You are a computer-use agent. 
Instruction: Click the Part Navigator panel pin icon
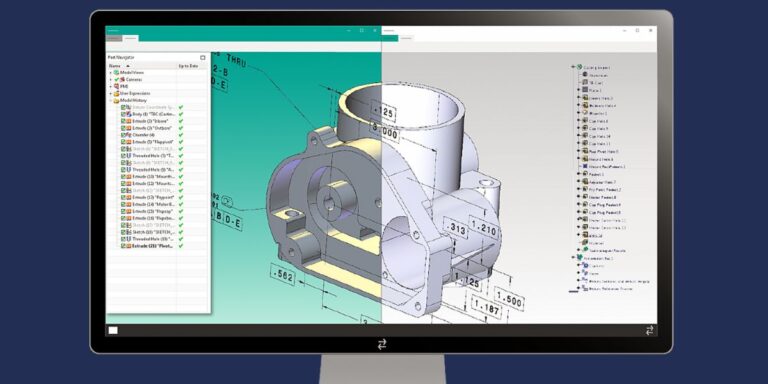coord(203,57)
